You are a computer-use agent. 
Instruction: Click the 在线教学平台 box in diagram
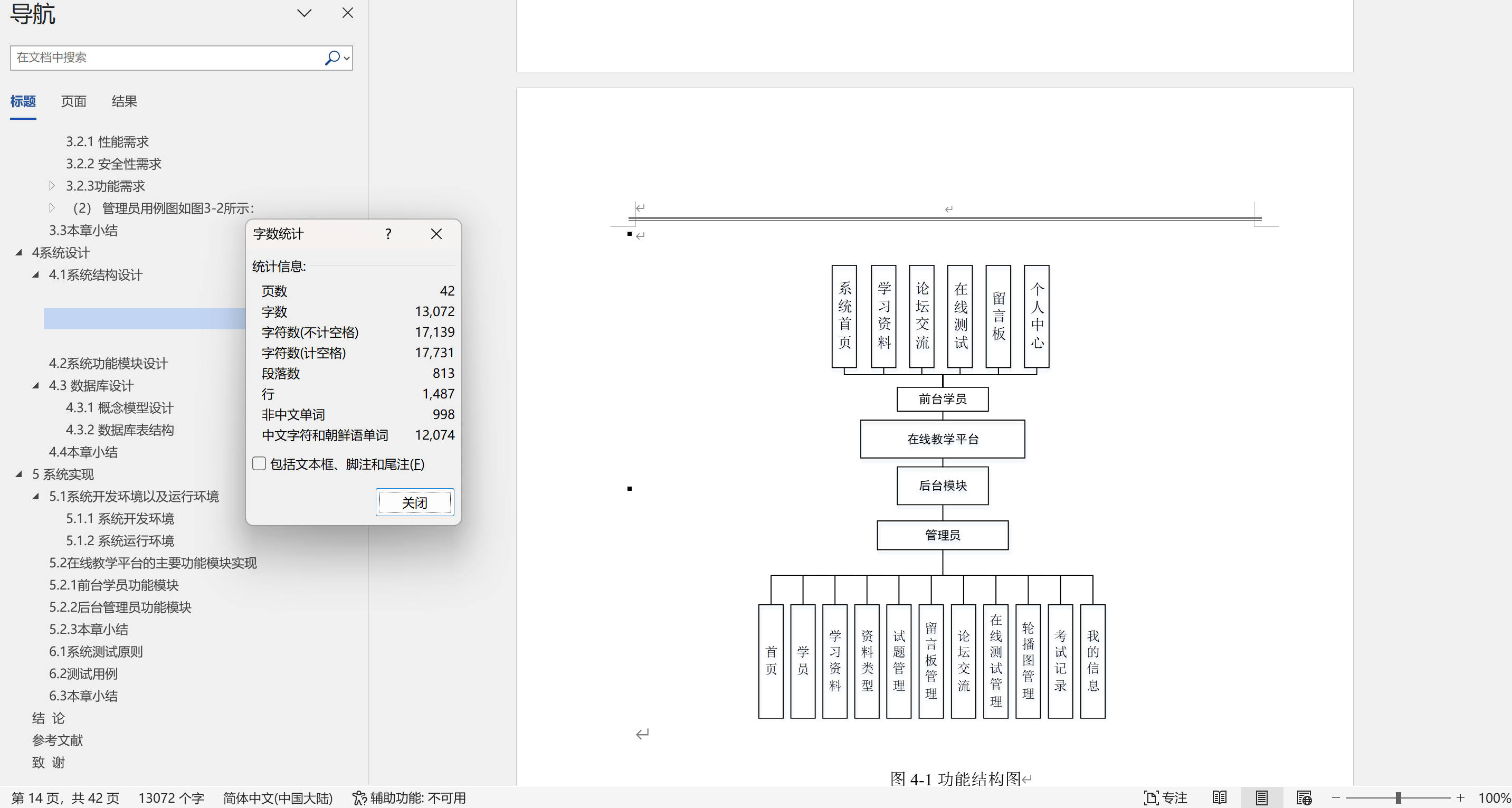[943, 439]
